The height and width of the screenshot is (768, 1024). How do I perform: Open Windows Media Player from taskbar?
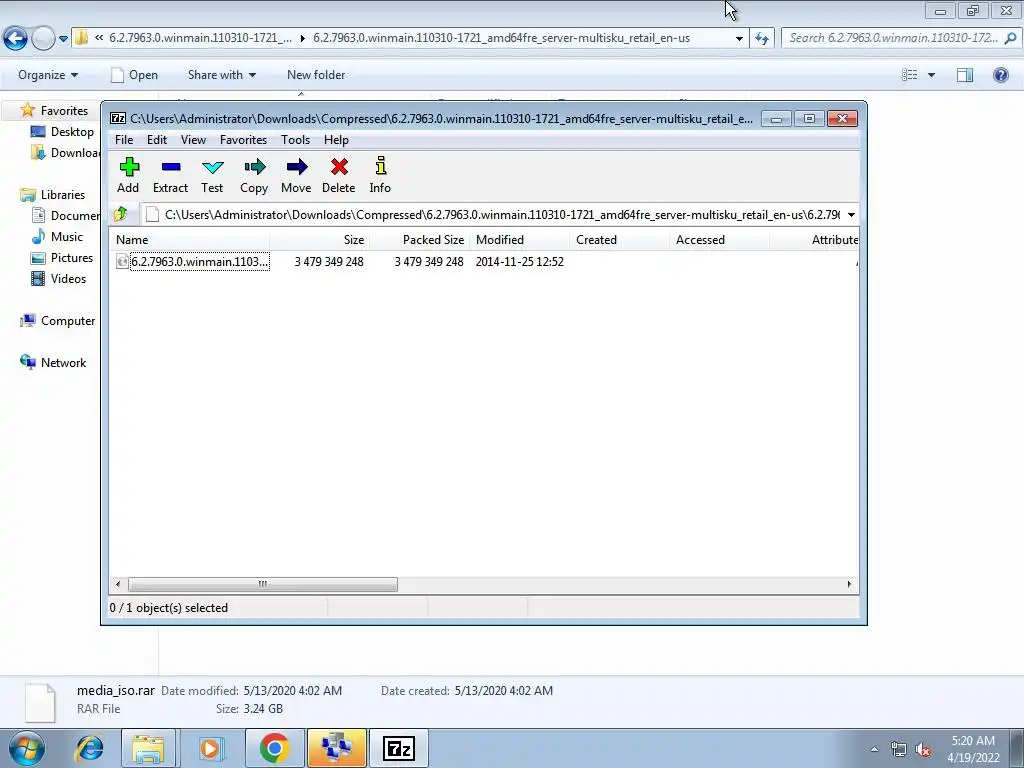pyautogui.click(x=210, y=748)
